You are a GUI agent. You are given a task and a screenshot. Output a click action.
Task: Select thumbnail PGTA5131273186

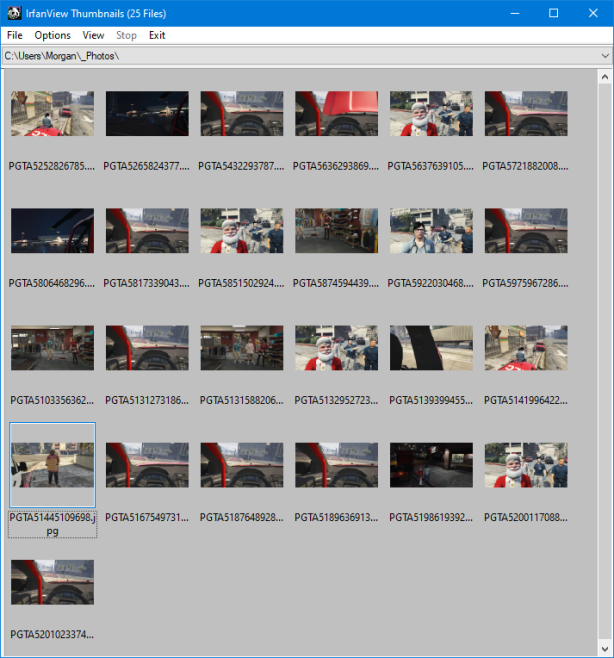147,347
